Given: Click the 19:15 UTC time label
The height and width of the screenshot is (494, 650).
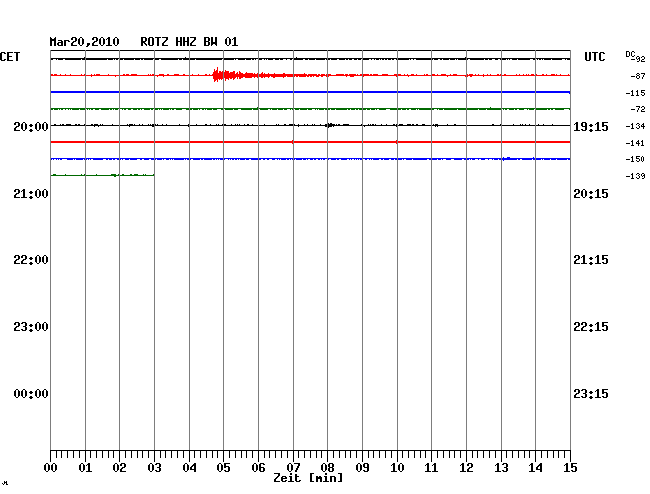Looking at the screenshot, I should pyautogui.click(x=591, y=127).
